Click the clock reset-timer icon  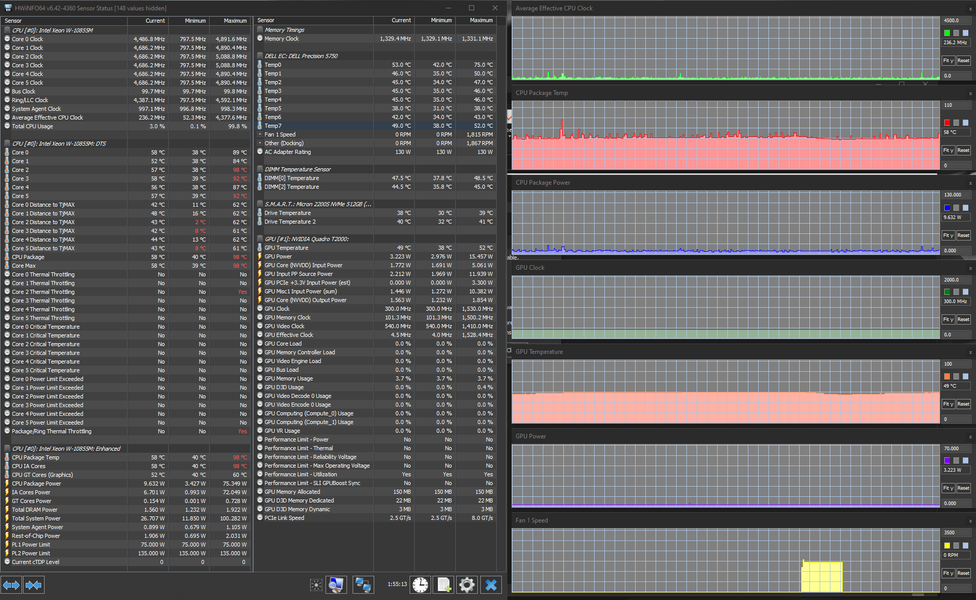(420, 585)
